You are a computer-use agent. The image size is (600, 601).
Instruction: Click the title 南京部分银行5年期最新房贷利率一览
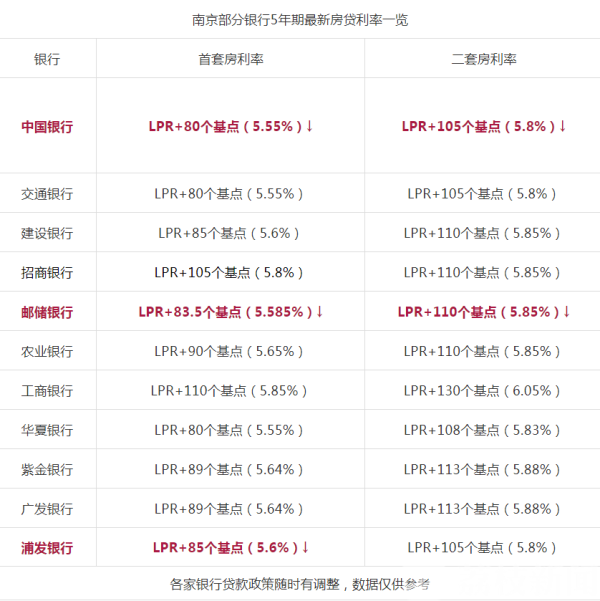pyautogui.click(x=300, y=19)
